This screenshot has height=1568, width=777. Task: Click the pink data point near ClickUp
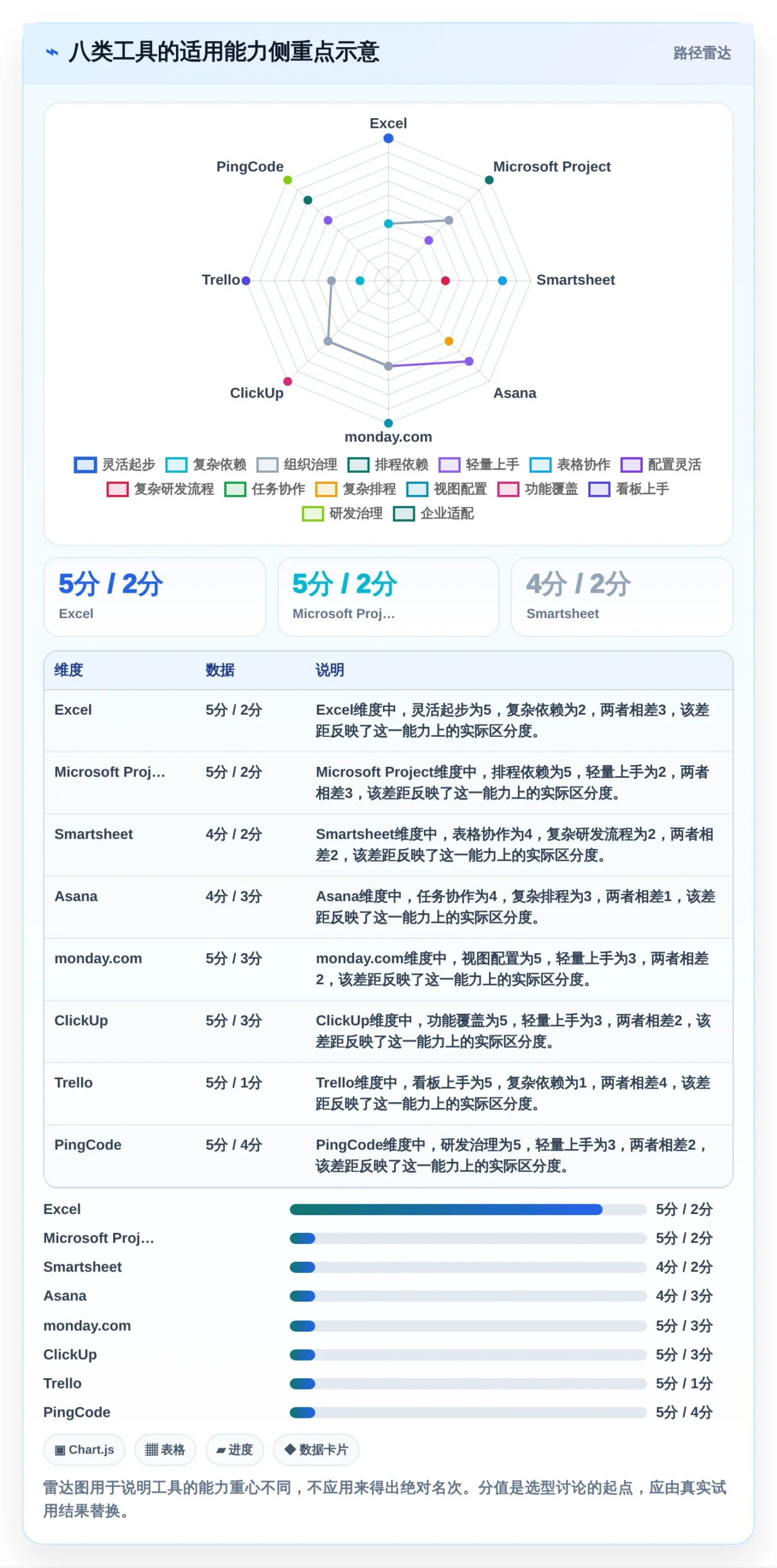[287, 382]
